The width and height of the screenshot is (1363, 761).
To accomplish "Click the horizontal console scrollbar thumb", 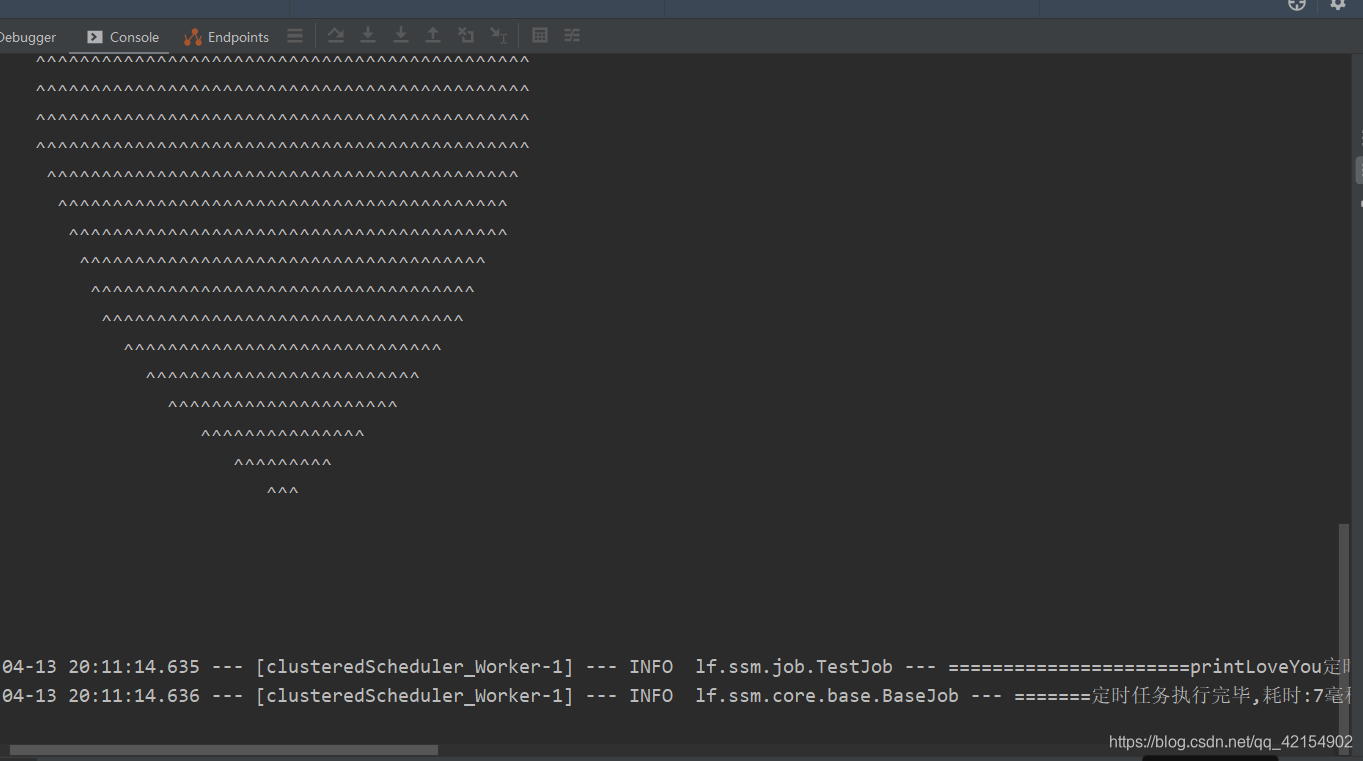I will (x=223, y=750).
